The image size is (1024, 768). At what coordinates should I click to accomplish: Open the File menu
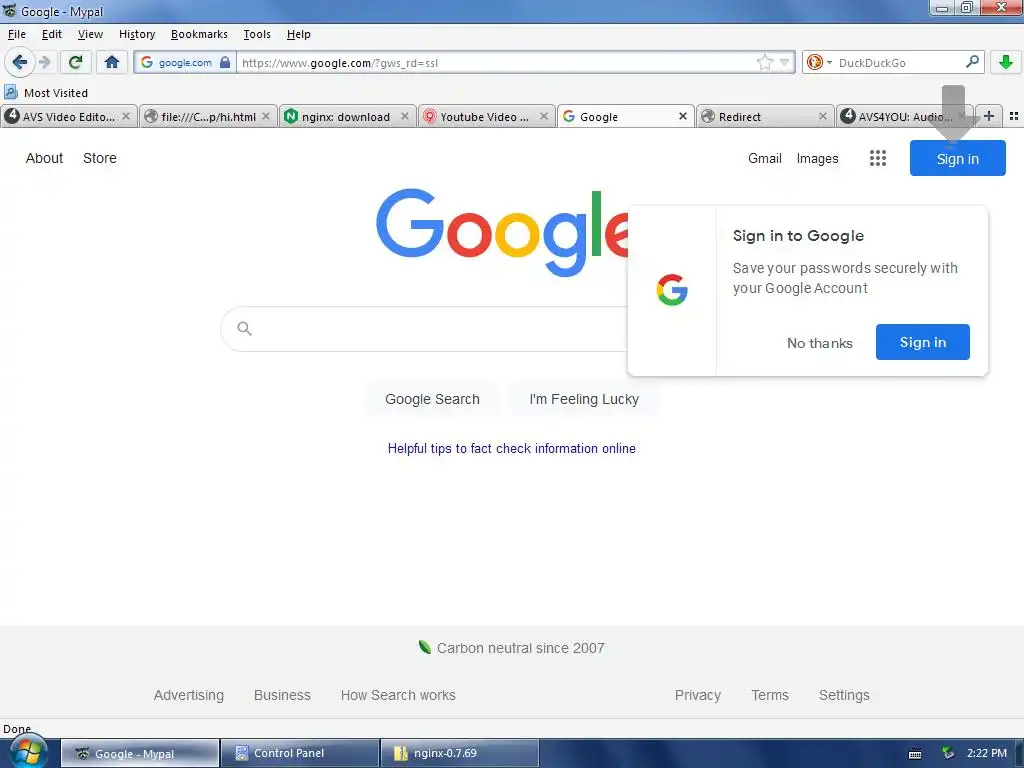[16, 34]
